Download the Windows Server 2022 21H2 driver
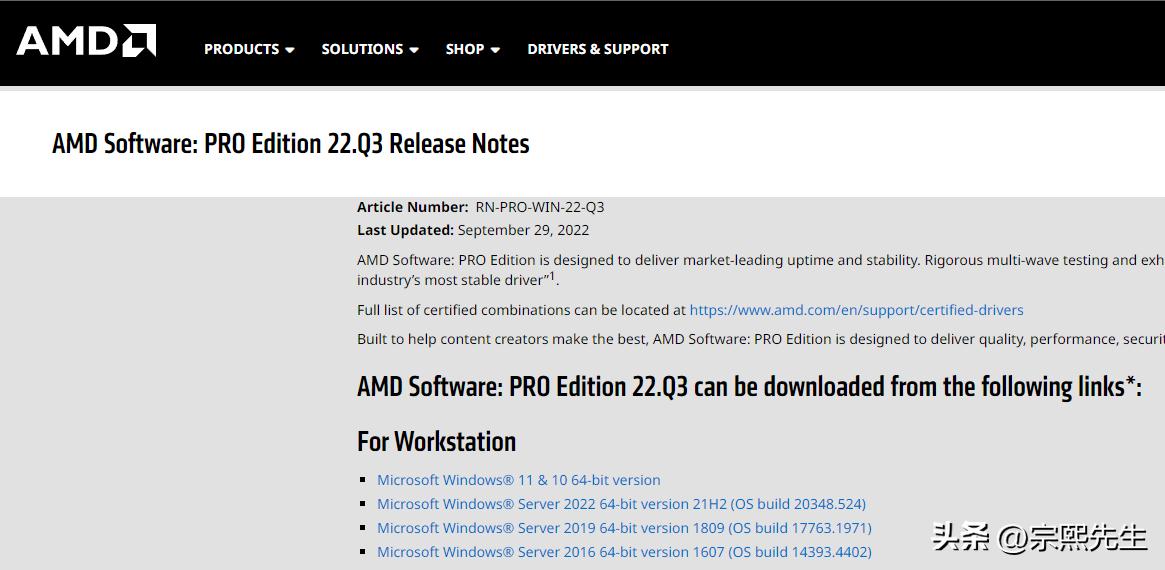 [621, 504]
